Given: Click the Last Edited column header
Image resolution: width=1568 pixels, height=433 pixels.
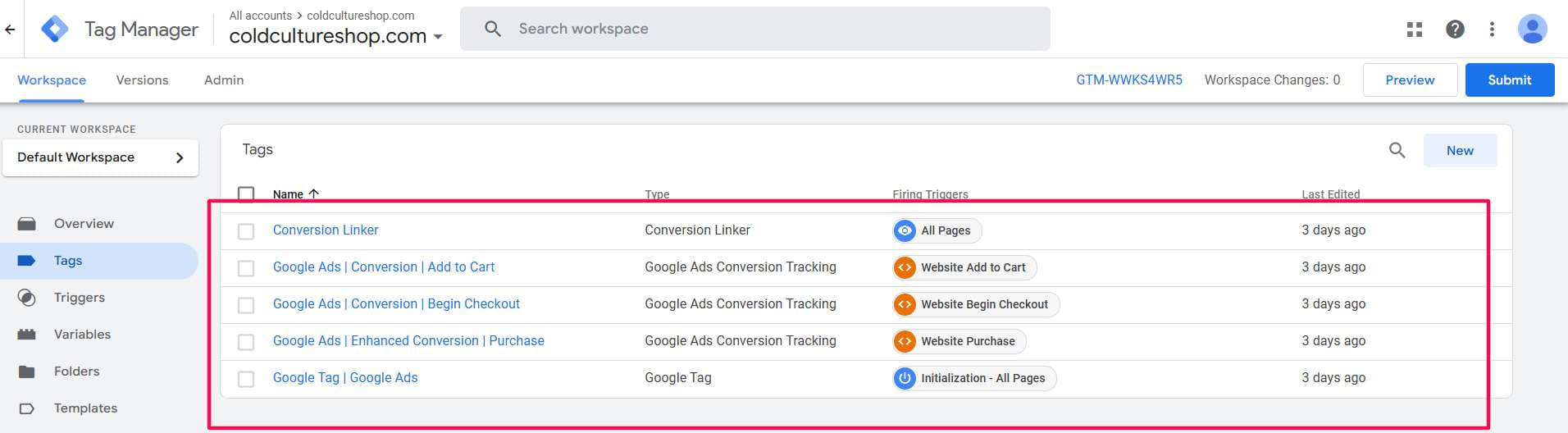Looking at the screenshot, I should [1330, 194].
